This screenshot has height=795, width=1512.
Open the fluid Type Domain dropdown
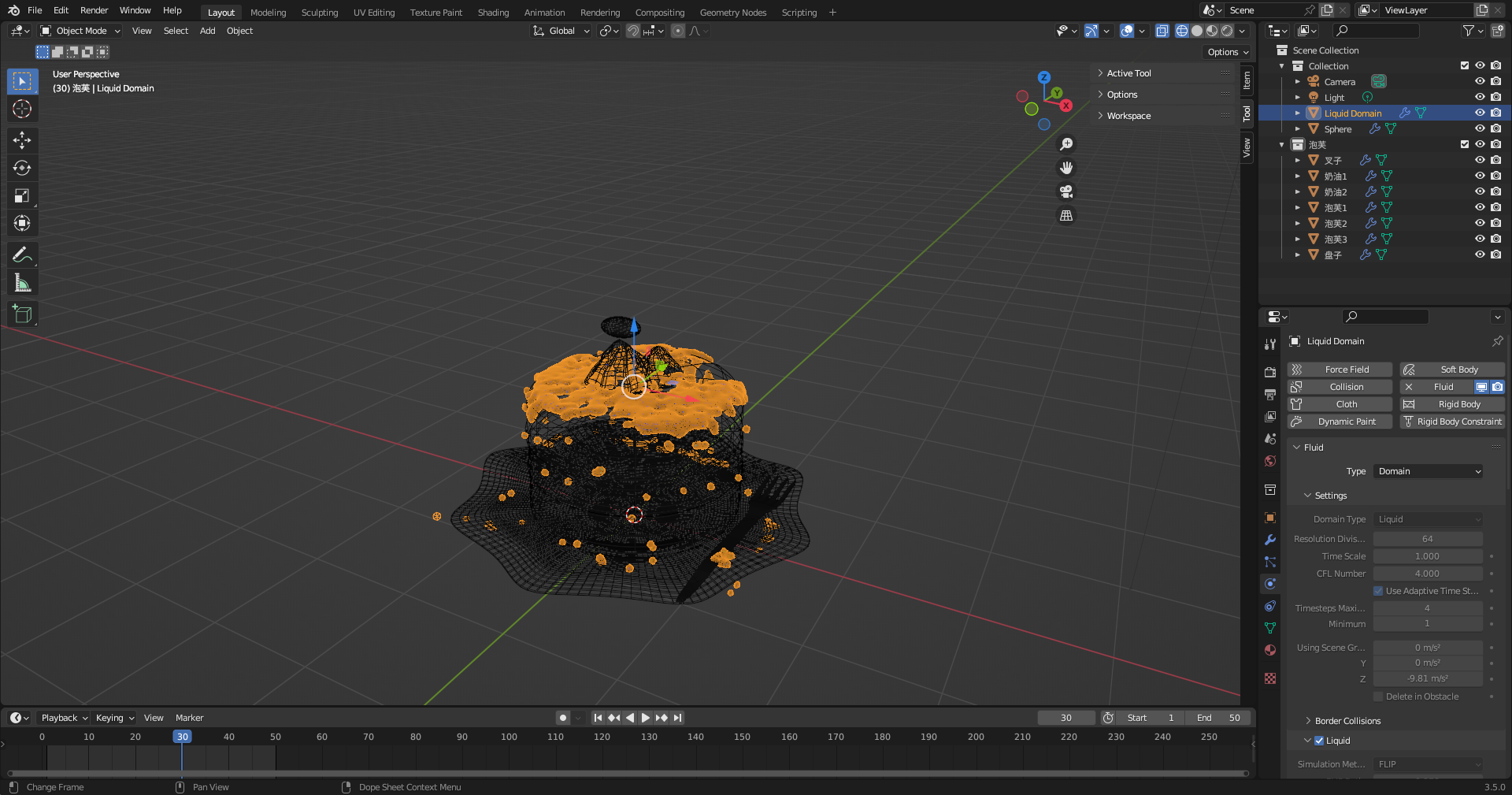pos(1429,471)
